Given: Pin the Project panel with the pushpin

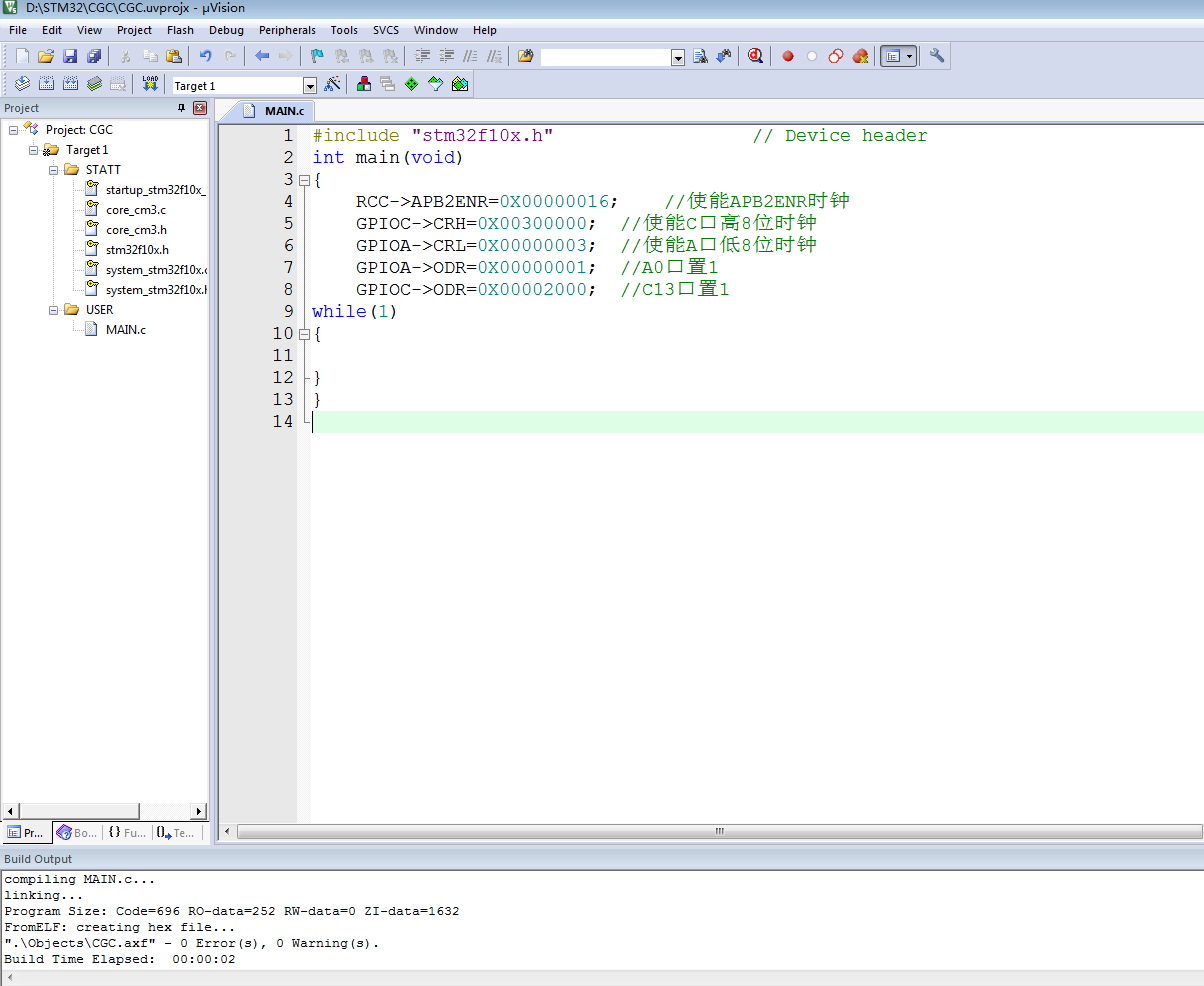Looking at the screenshot, I should pyautogui.click(x=182, y=108).
